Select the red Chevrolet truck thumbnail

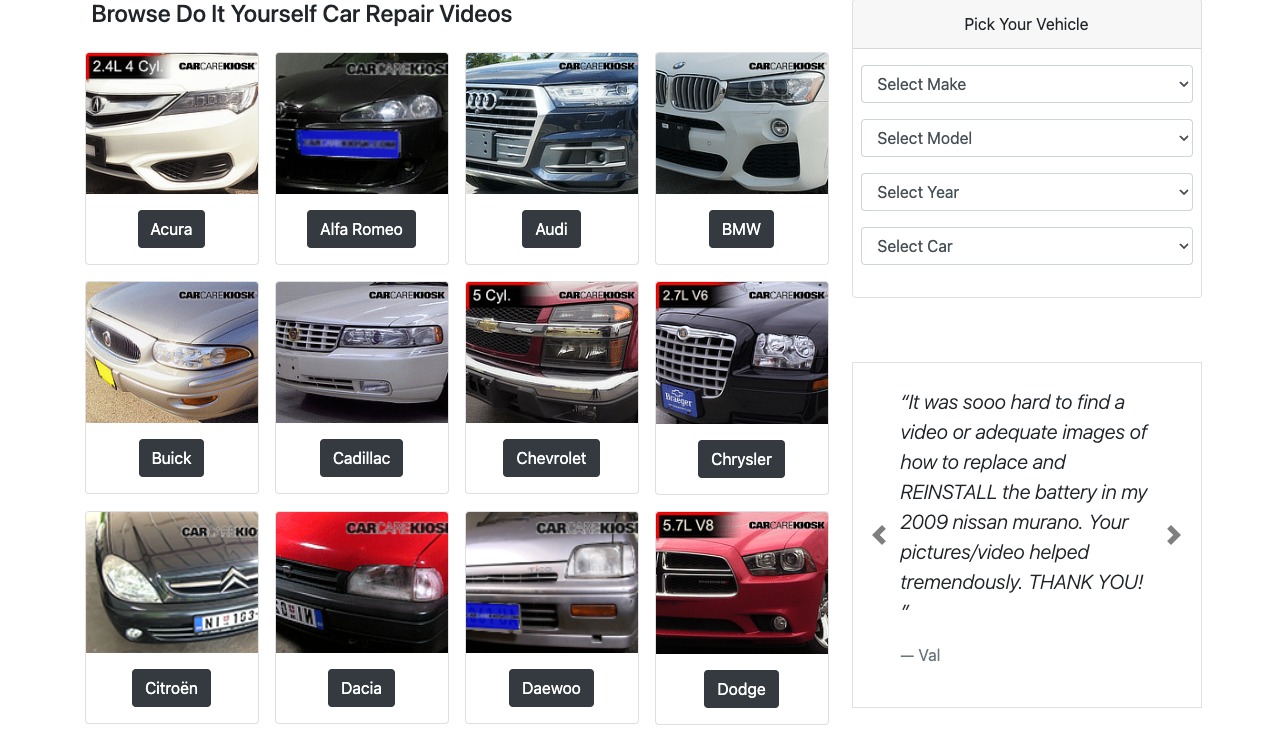(552, 352)
